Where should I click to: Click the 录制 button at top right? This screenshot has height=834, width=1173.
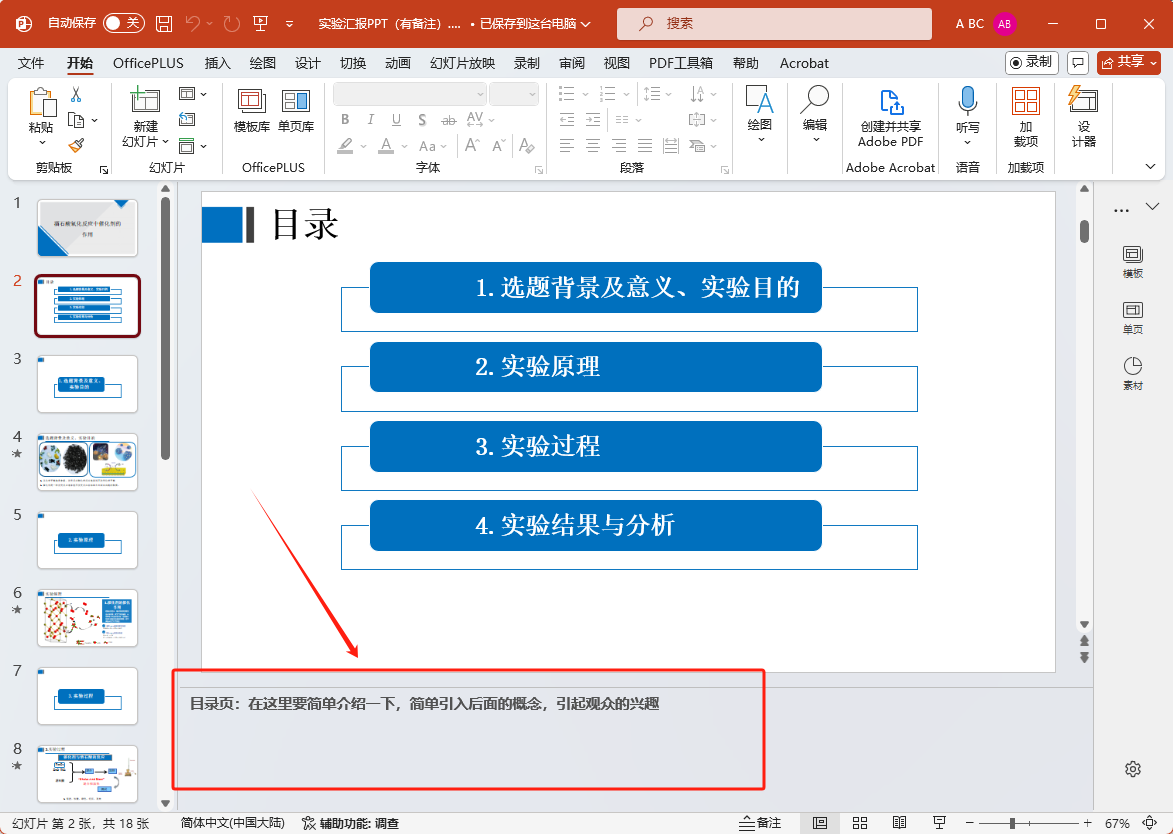pyautogui.click(x=1031, y=62)
